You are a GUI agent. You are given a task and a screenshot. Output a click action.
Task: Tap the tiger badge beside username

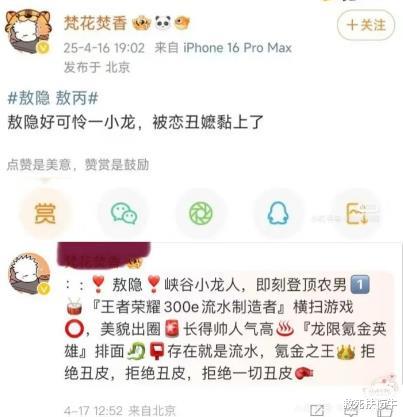pos(142,23)
